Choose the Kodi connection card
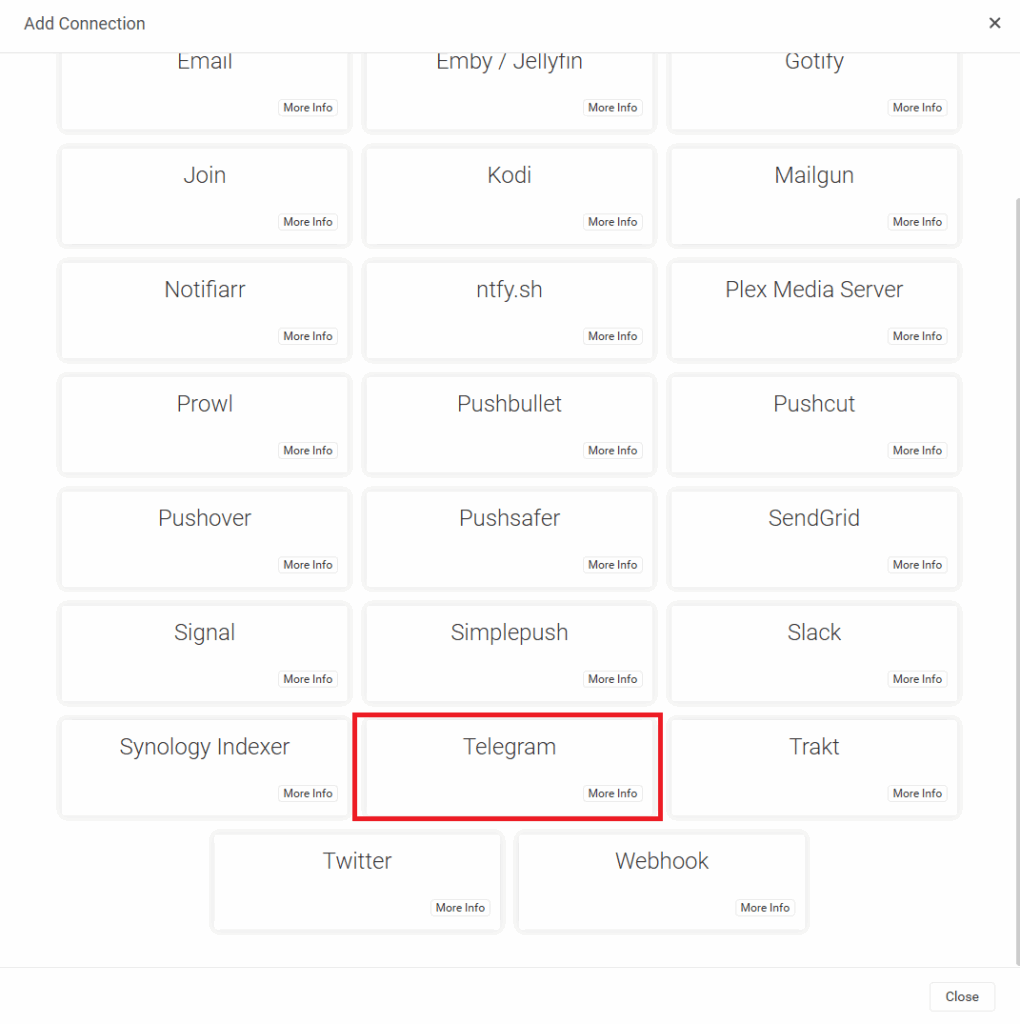This screenshot has width=1020, height=1024. click(x=509, y=195)
